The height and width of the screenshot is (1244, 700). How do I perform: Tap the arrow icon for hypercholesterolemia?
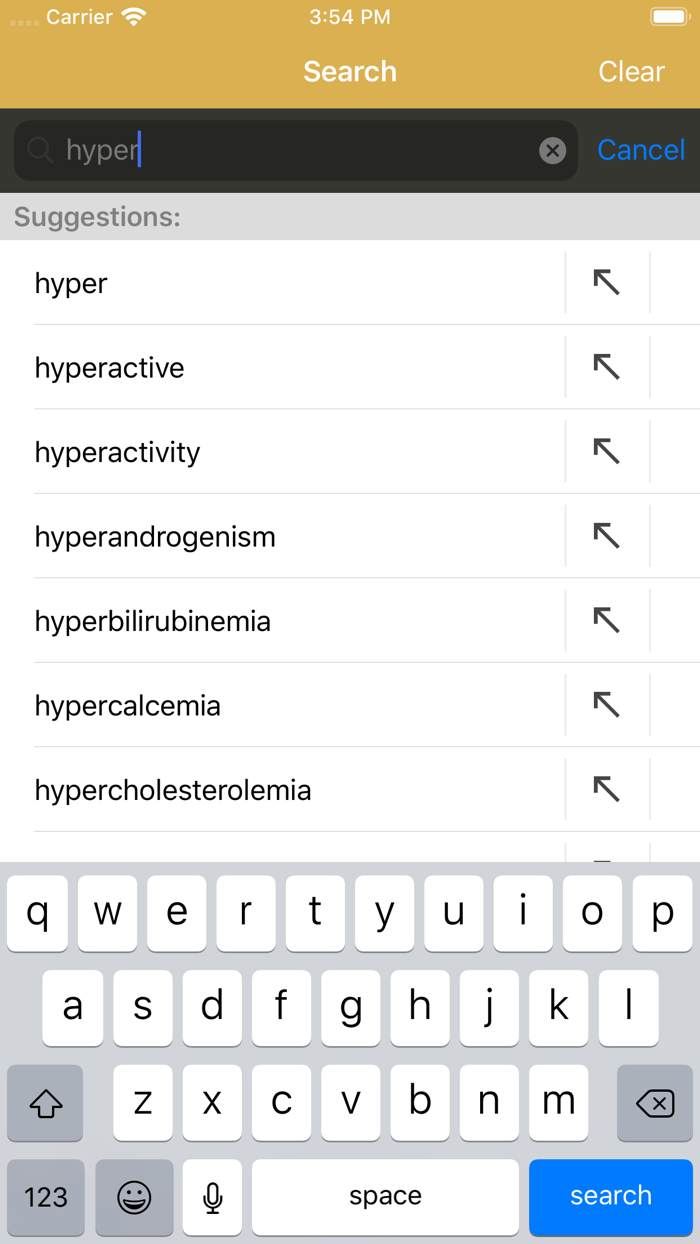606,789
